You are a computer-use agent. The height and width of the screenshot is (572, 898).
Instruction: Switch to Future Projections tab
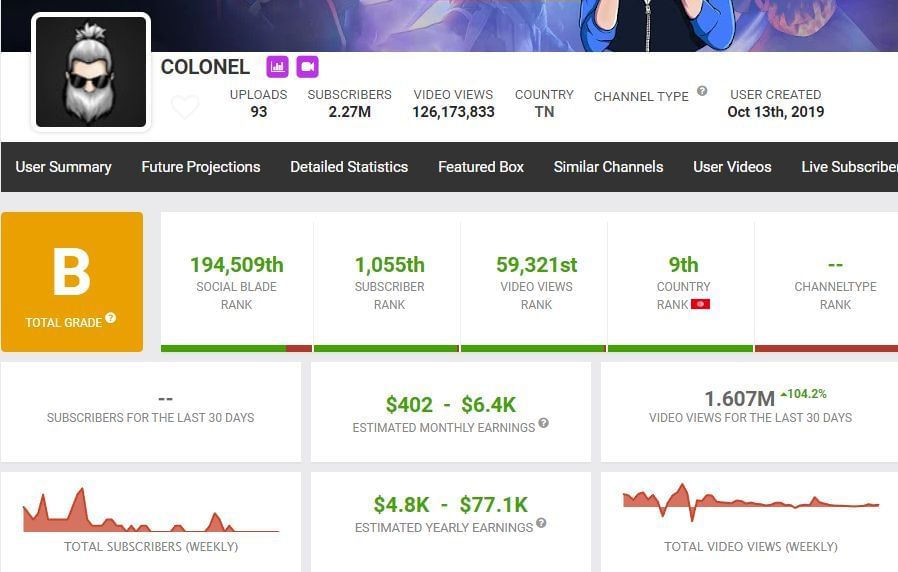(x=201, y=167)
